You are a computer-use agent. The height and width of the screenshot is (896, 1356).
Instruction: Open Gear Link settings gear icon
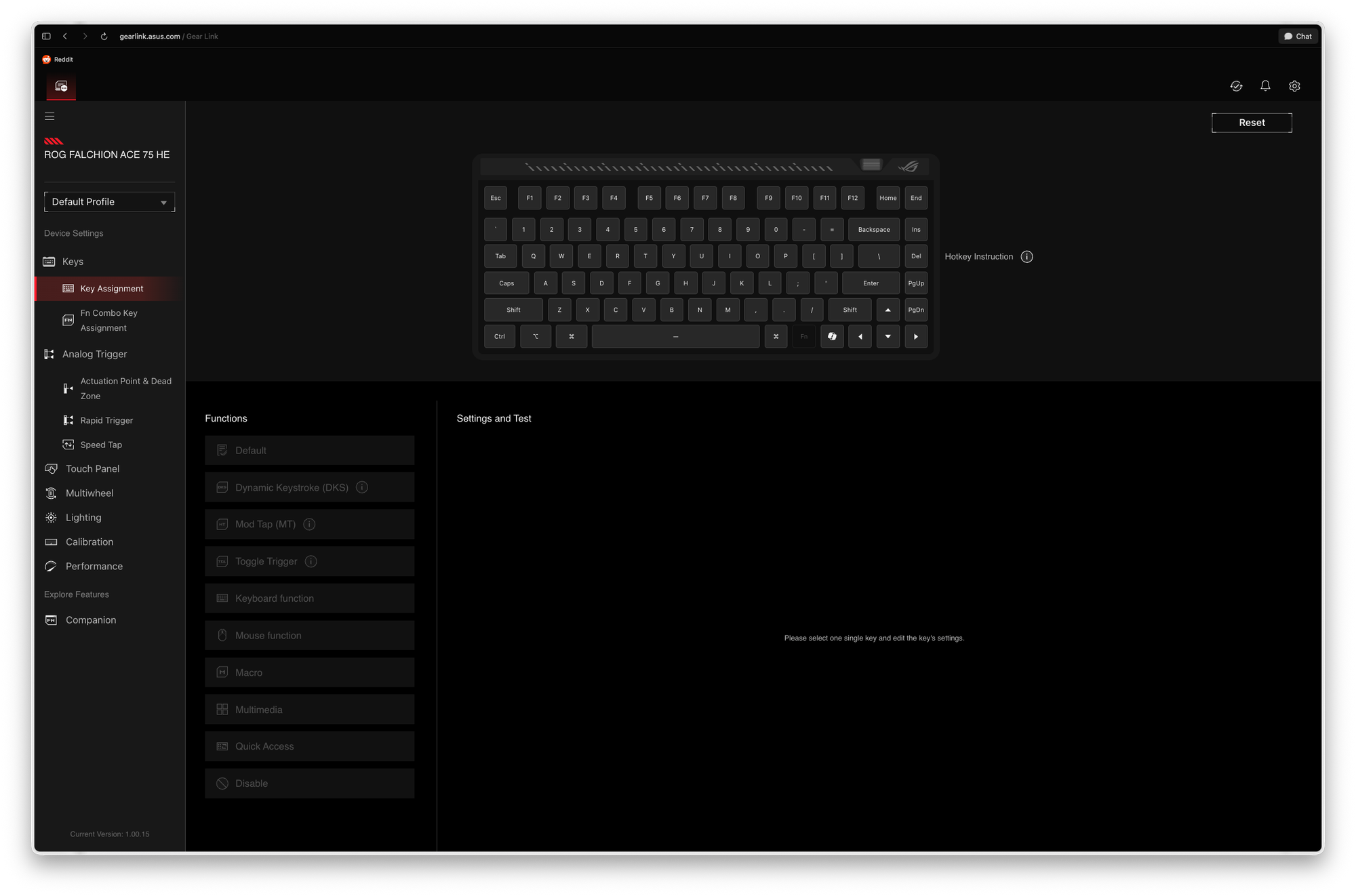click(x=1294, y=86)
